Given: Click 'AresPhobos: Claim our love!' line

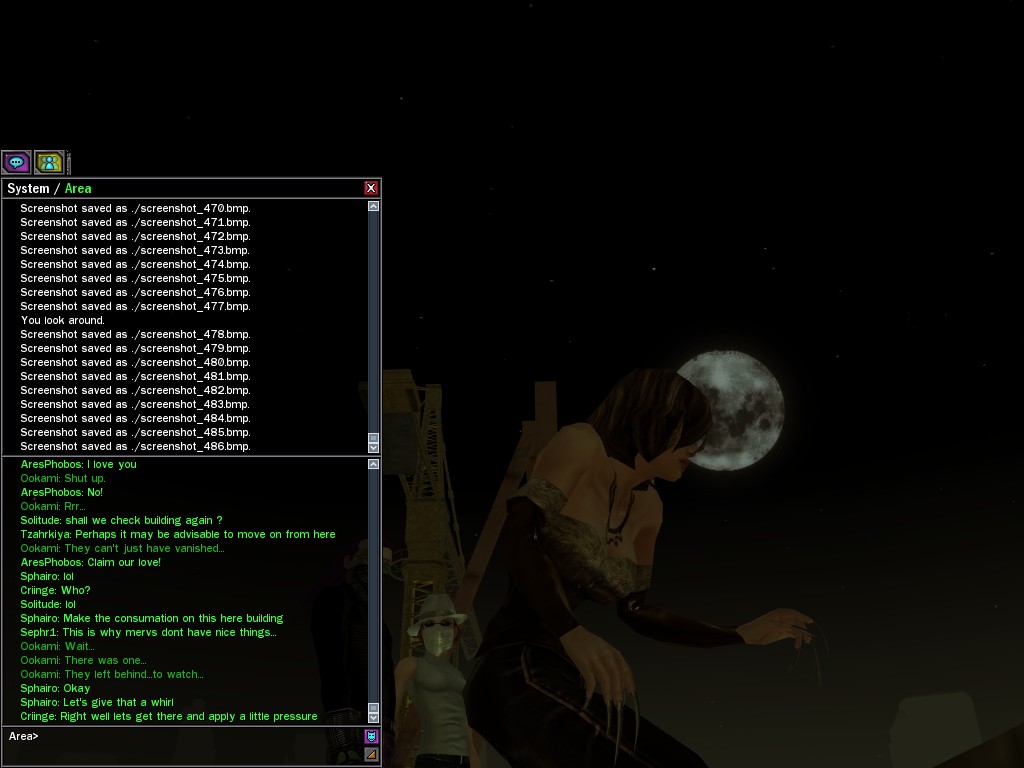Looking at the screenshot, I should 90,562.
